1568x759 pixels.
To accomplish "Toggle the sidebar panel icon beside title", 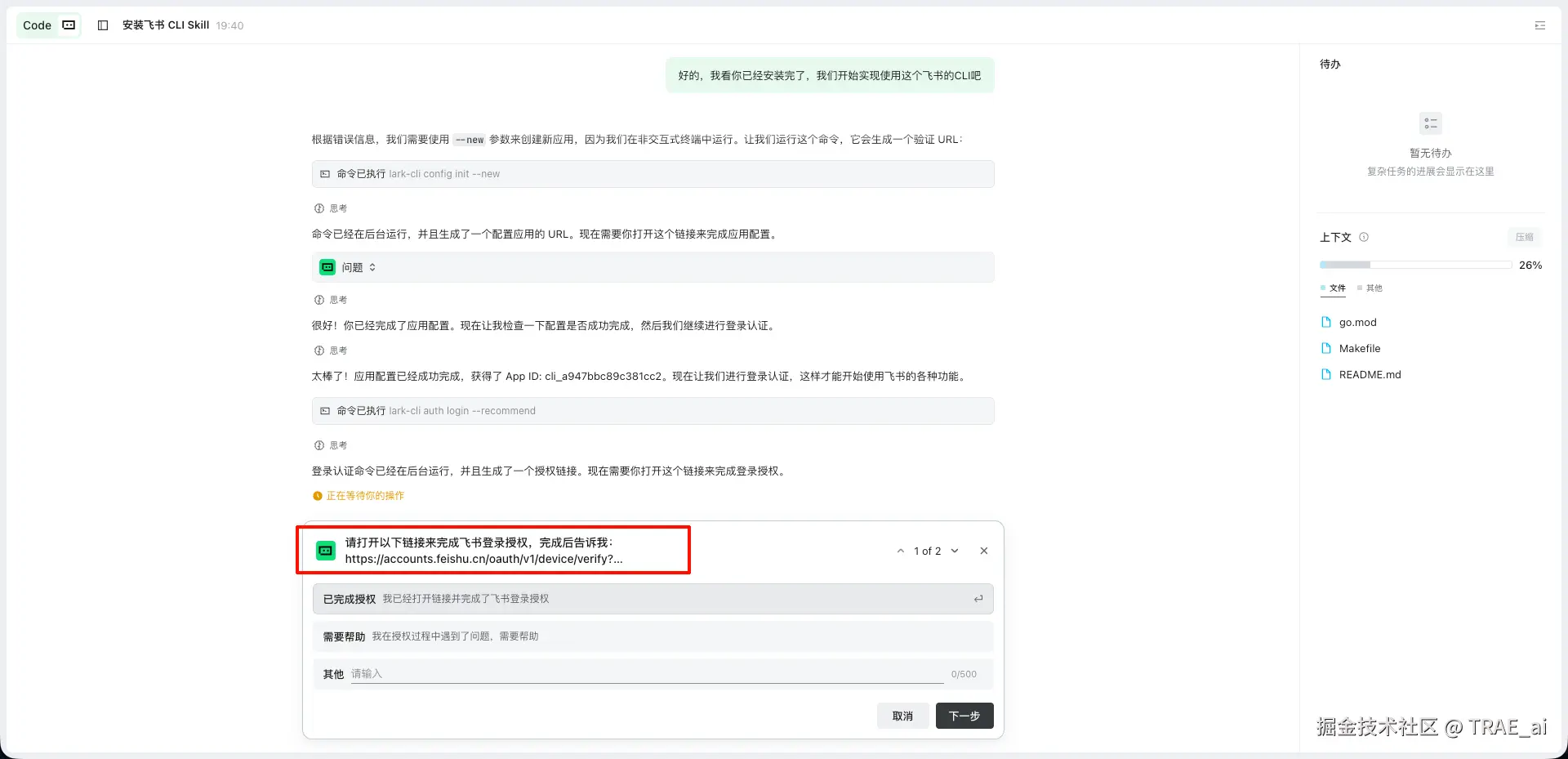I will (103, 25).
